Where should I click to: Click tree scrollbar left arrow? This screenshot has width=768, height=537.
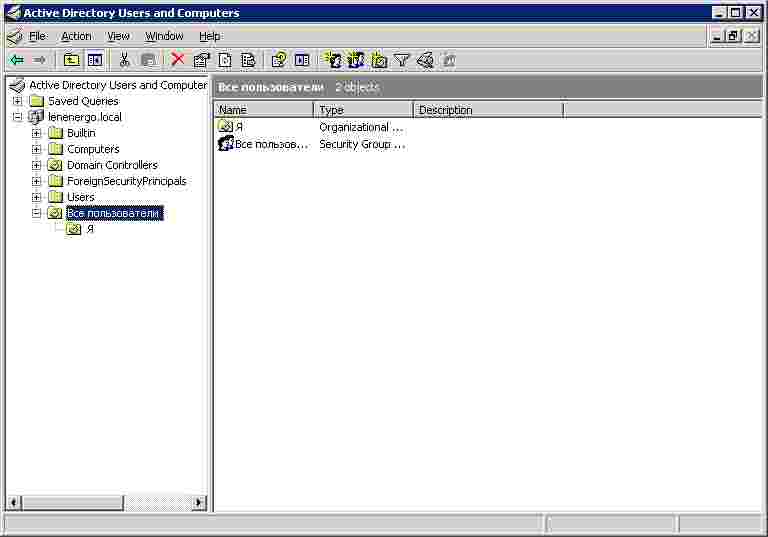tap(14, 502)
